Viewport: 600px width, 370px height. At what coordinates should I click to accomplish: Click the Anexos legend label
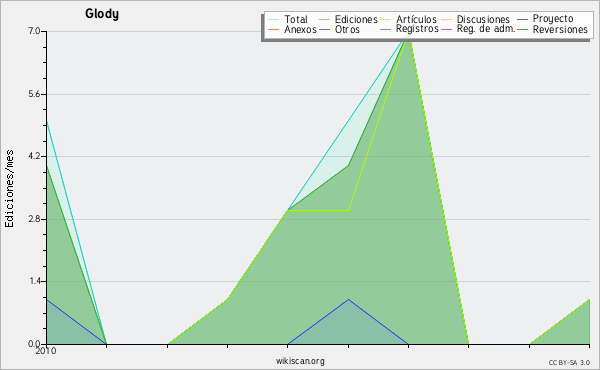[x=300, y=29]
